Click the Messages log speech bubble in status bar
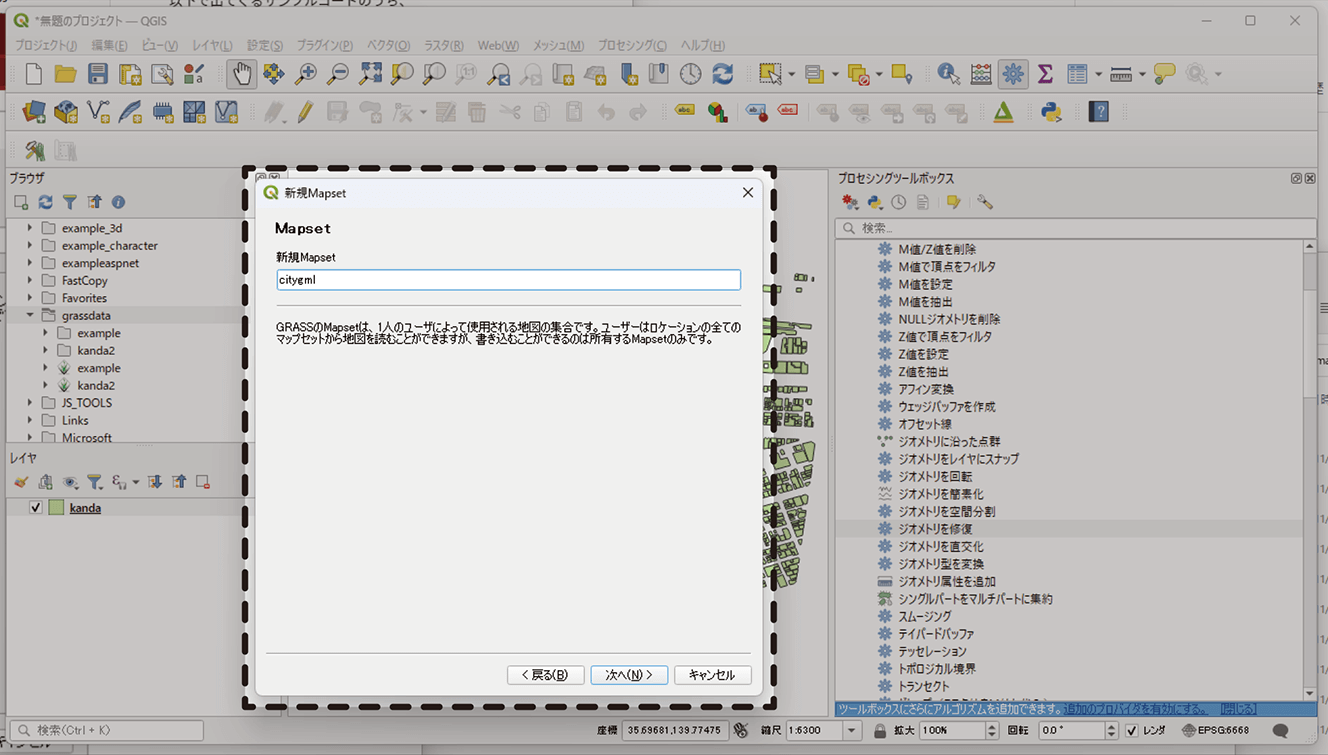Image resolution: width=1328 pixels, height=755 pixels. click(1280, 731)
